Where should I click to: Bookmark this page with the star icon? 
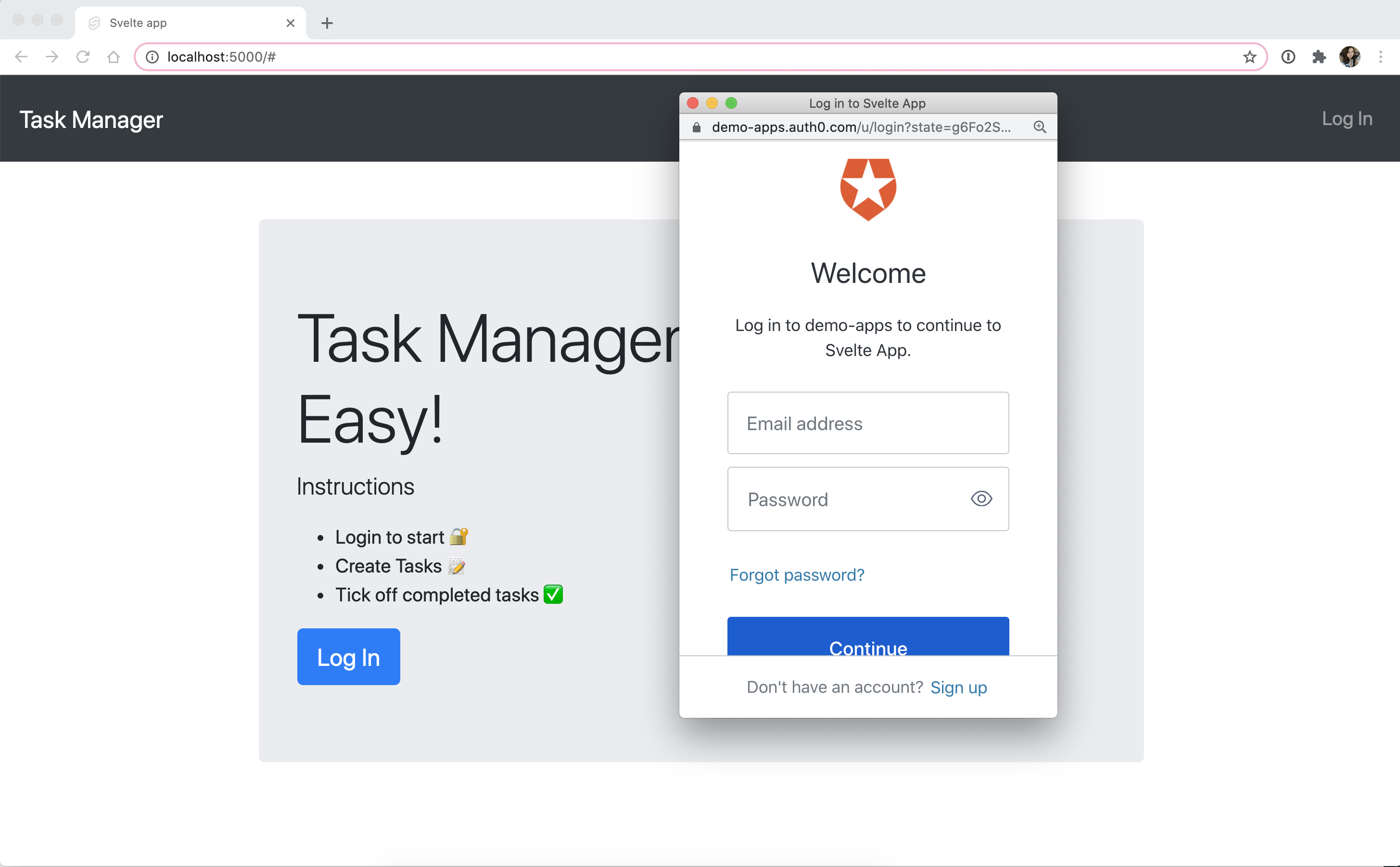point(1249,57)
